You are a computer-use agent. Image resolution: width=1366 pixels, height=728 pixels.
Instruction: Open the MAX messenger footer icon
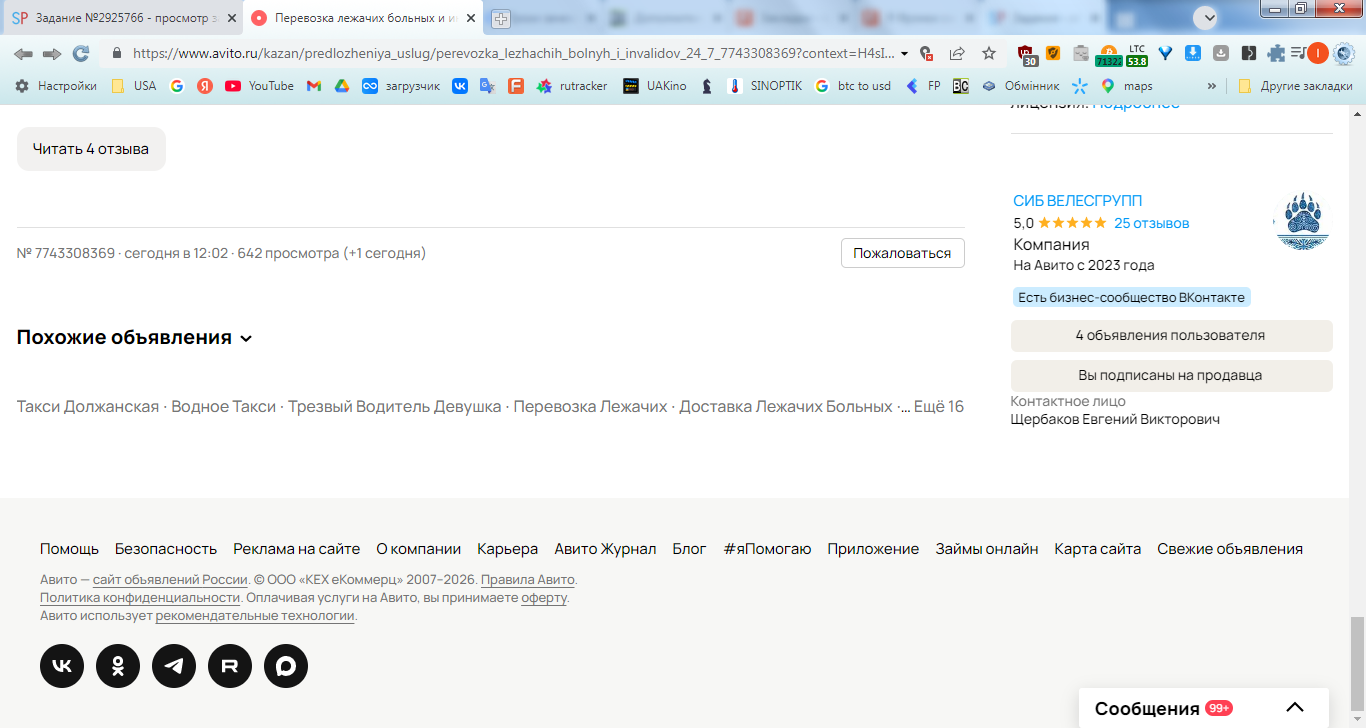[x=286, y=666]
